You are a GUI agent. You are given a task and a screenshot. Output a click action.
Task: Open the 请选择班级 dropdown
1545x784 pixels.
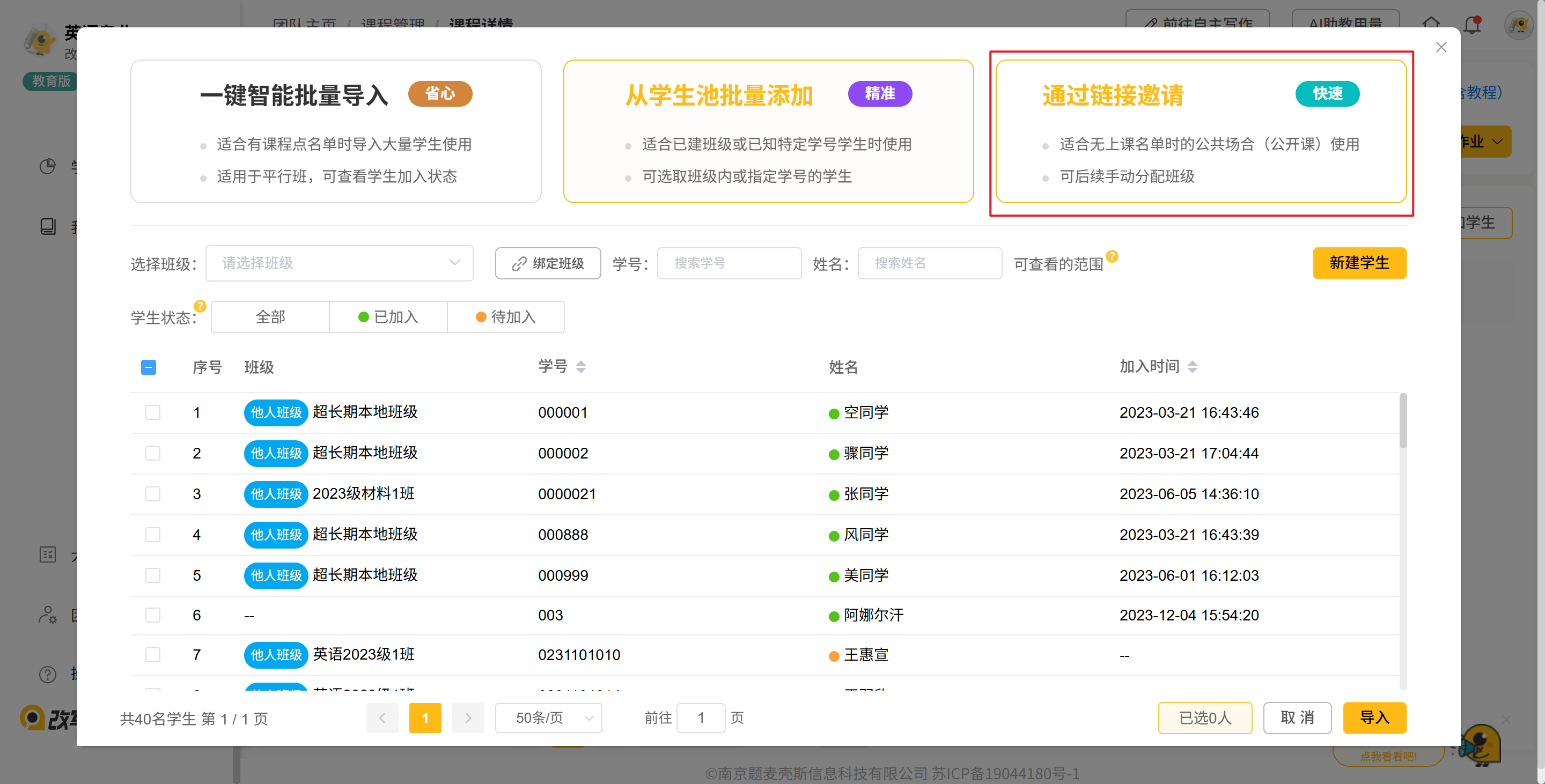click(x=339, y=263)
